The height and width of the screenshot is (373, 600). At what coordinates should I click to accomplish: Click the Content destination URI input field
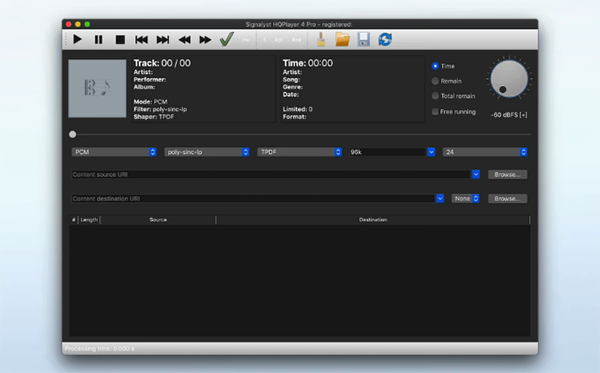254,199
